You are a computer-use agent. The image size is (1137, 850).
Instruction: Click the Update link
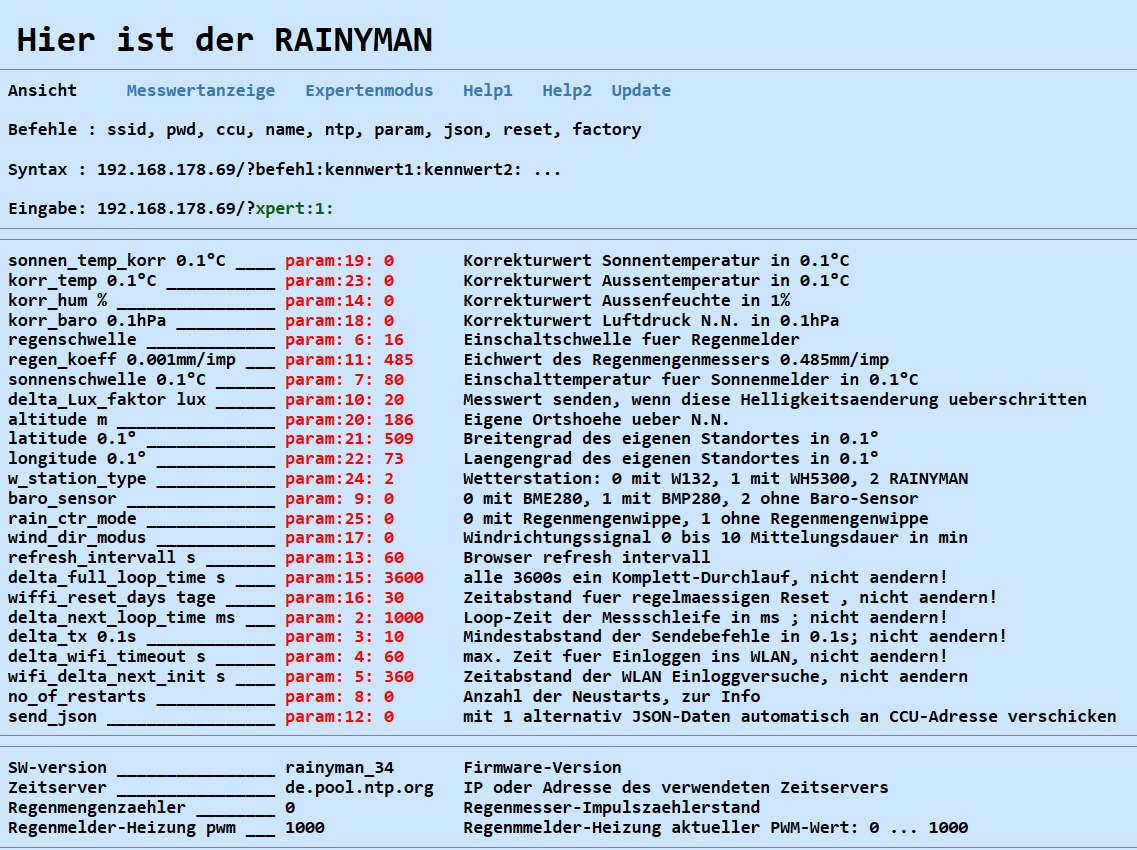click(x=641, y=91)
